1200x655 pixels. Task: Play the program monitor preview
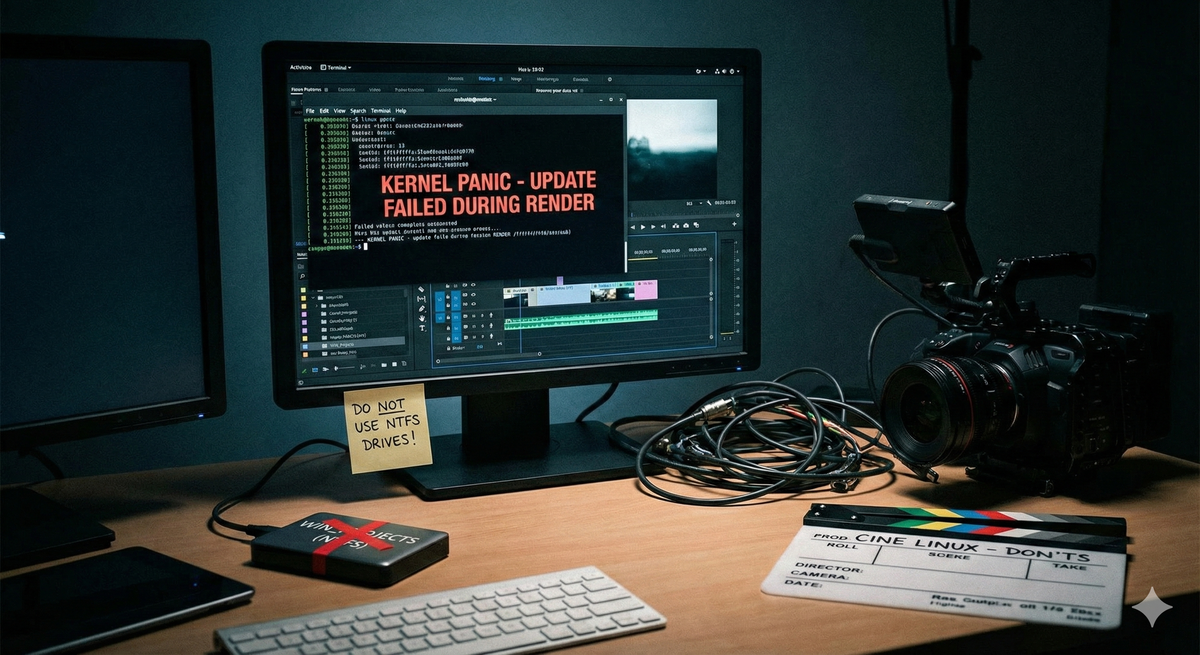point(643,227)
